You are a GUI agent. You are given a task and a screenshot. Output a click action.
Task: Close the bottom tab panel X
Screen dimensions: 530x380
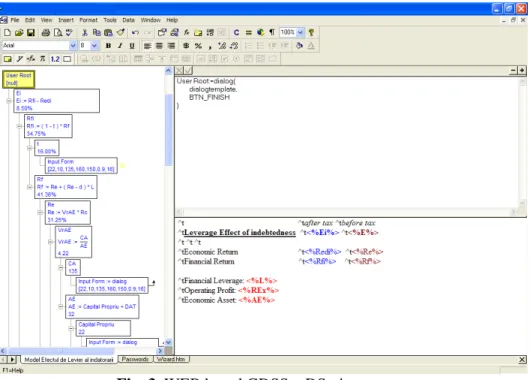tap(522, 360)
